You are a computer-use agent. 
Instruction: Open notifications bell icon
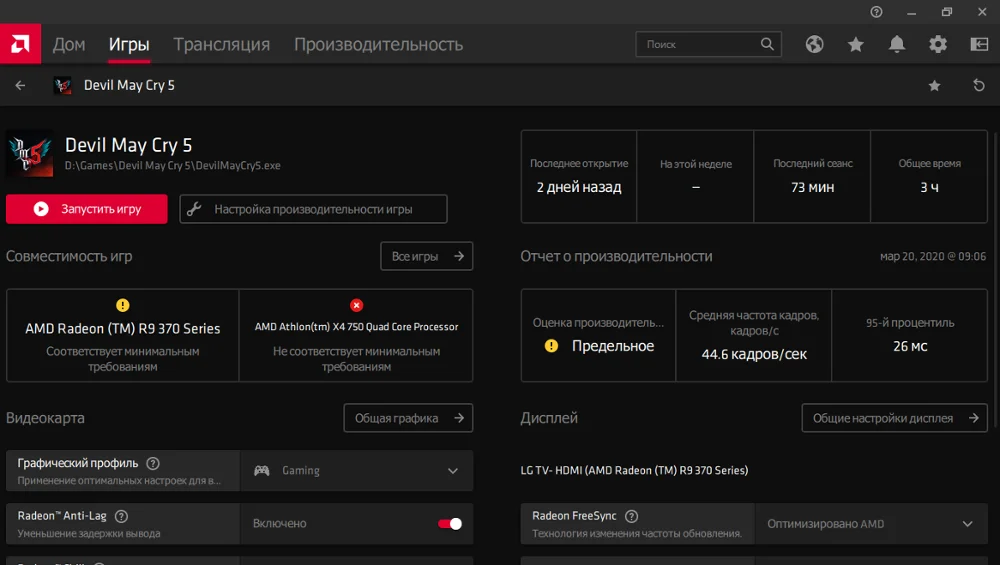[897, 44]
